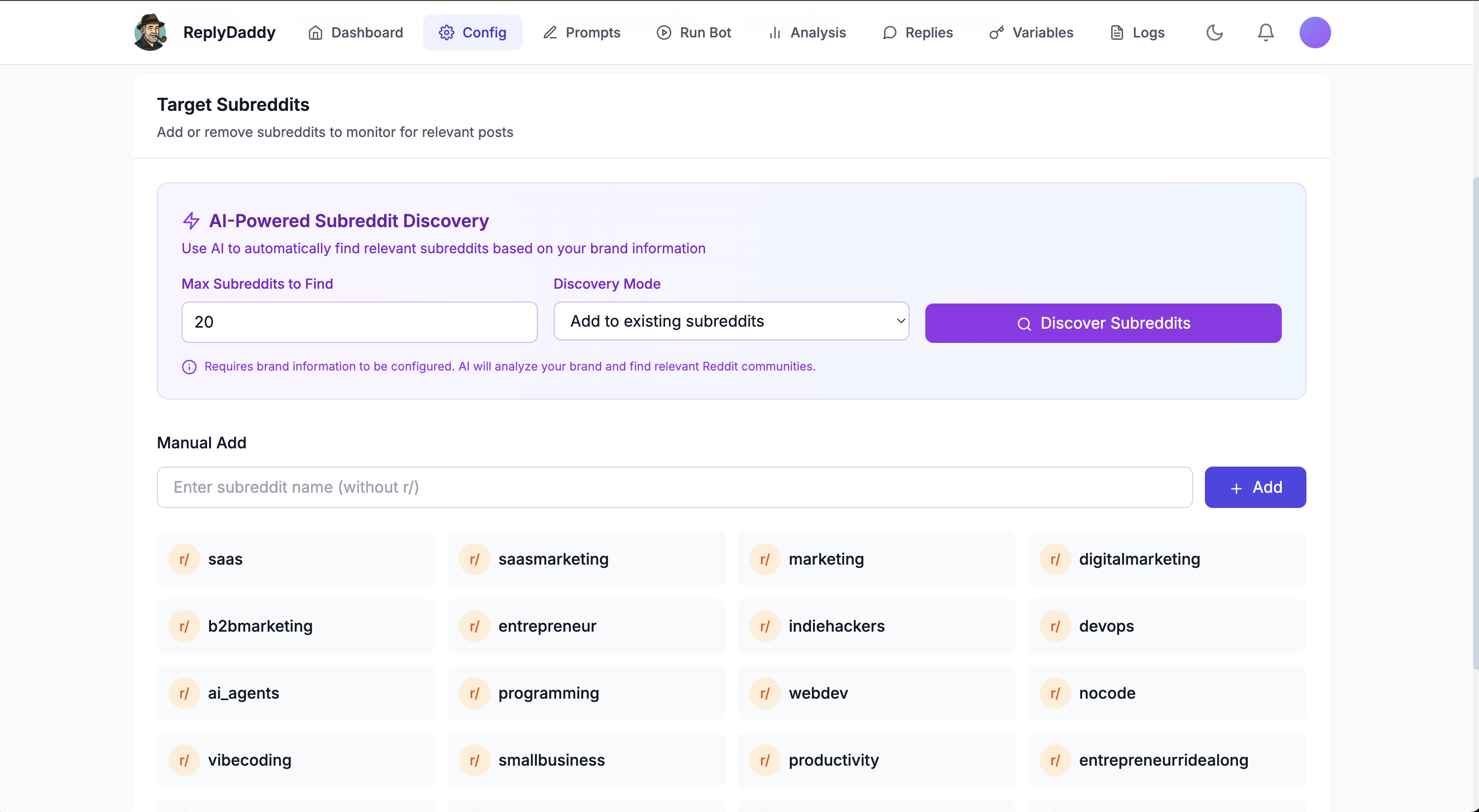Click the r/ icon for saas

pyautogui.click(x=184, y=560)
